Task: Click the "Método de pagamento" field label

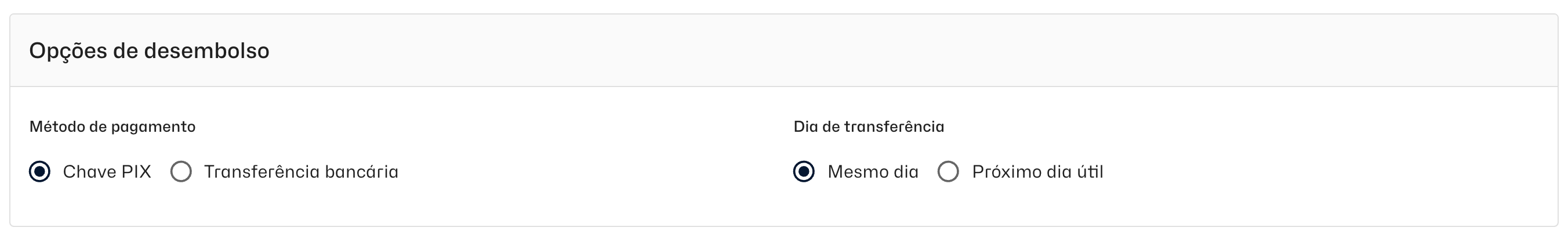Action: tap(112, 127)
